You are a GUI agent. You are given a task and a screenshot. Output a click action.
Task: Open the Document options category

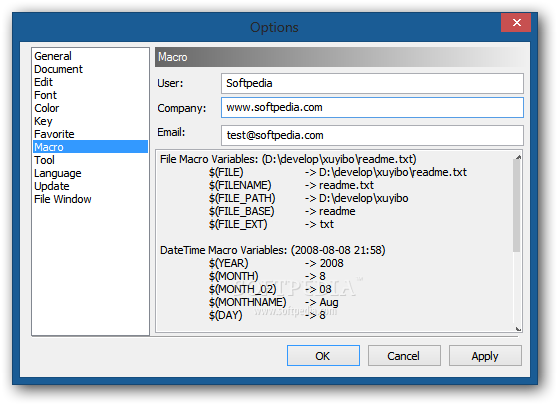58,69
